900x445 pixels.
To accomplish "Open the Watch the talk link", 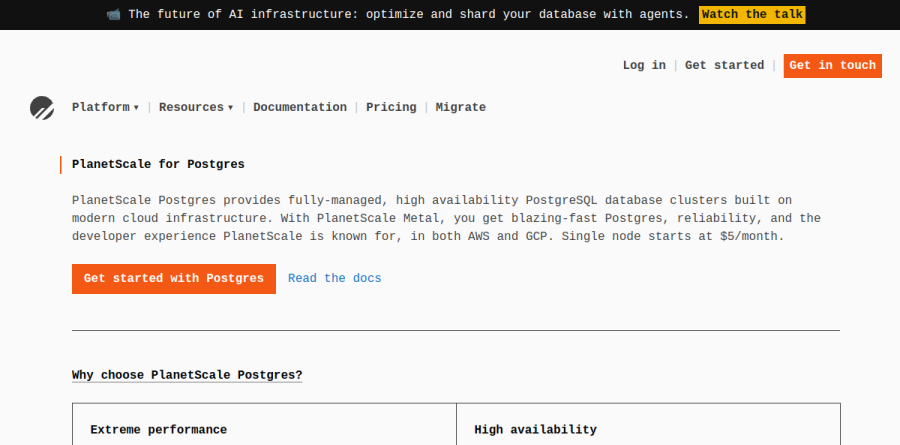I will pyautogui.click(x=752, y=15).
